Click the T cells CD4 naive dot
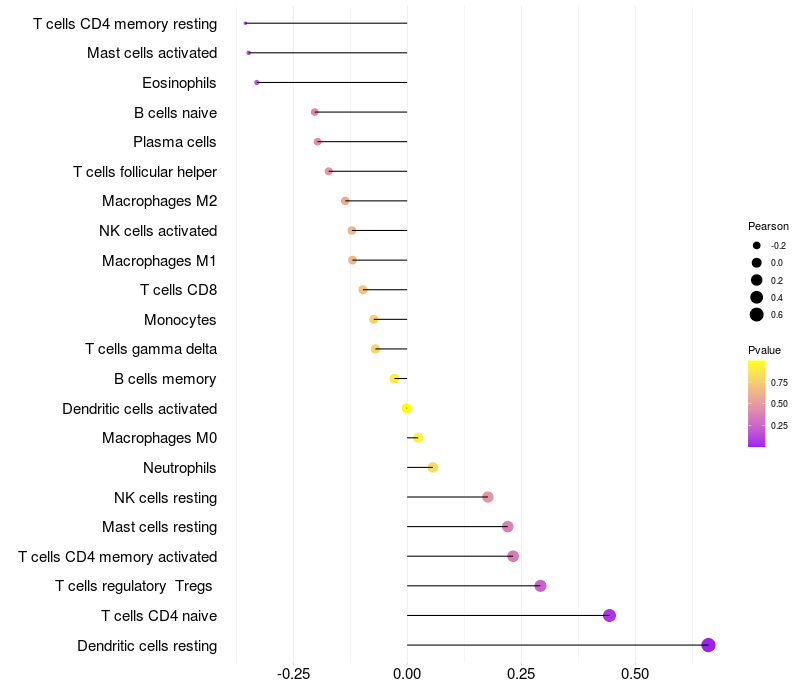The width and height of the screenshot is (800, 700). (609, 615)
